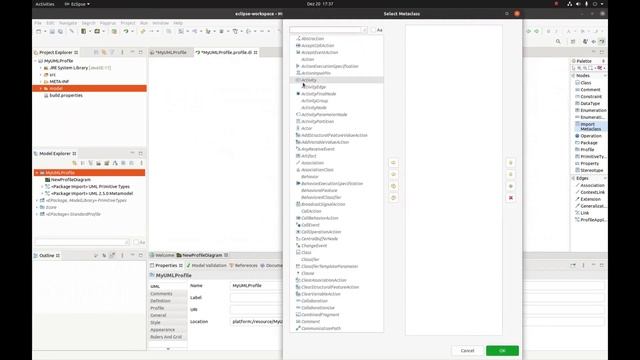
Task: Click the fourth transfer button between lists
Action: (393, 198)
